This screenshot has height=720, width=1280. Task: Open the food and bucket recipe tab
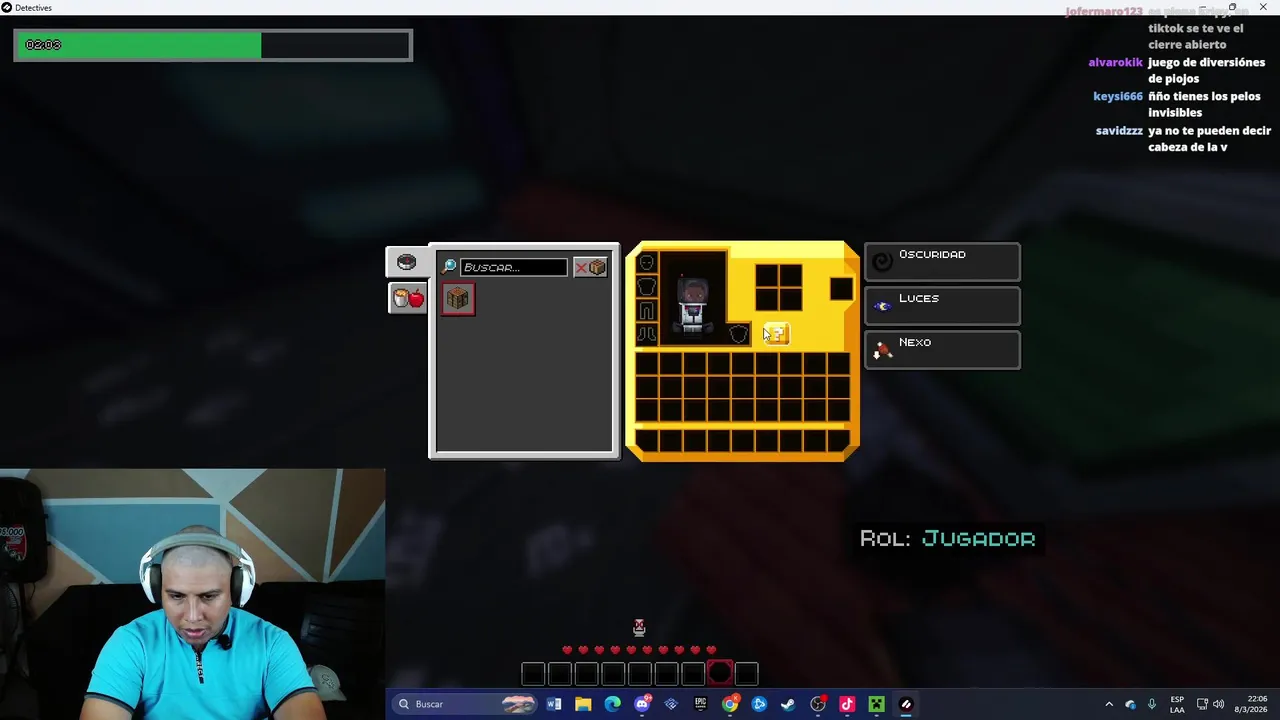[408, 298]
